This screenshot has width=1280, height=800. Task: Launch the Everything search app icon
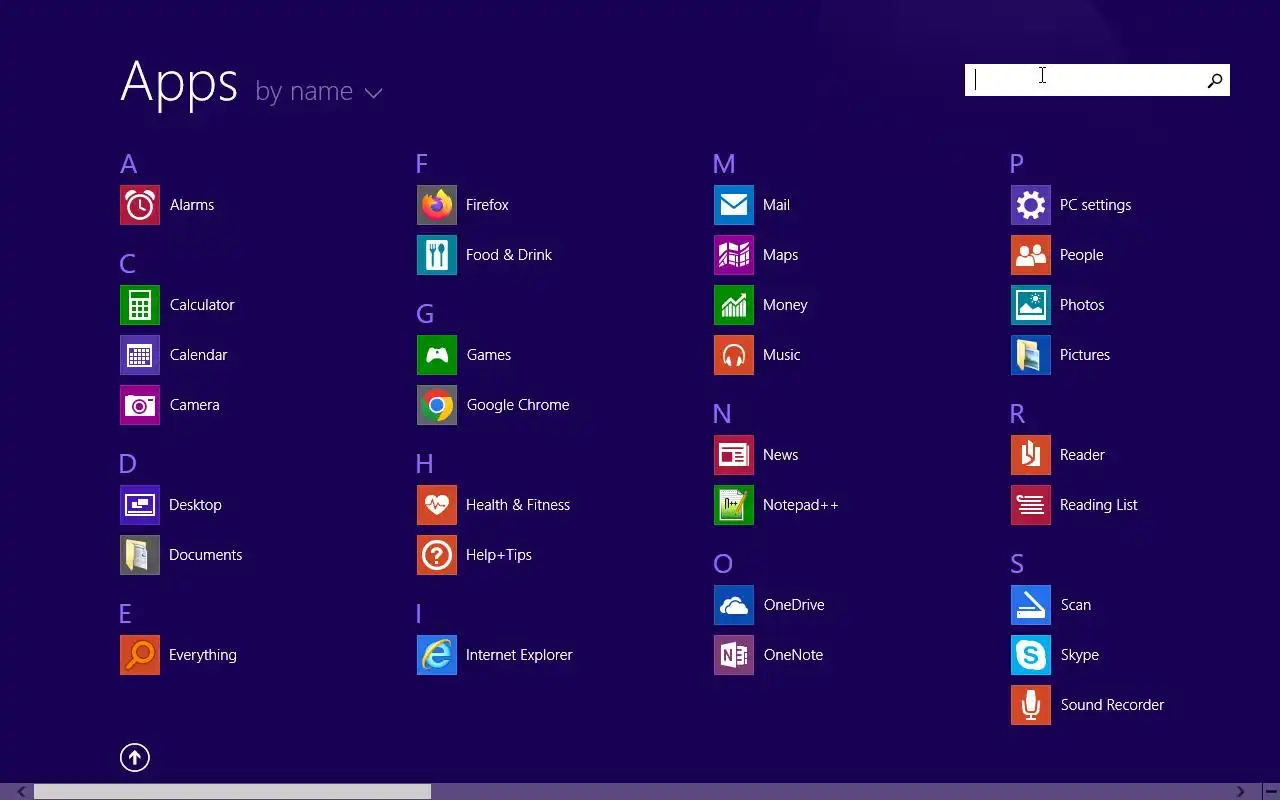(140, 655)
